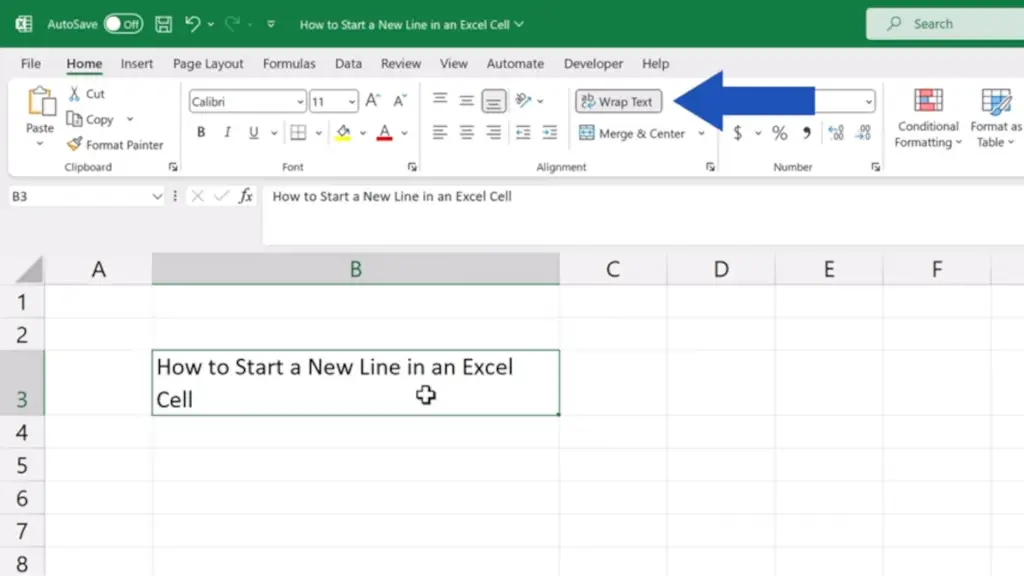Image resolution: width=1024 pixels, height=576 pixels.
Task: Click the Redo arrow icon
Action: coord(232,24)
